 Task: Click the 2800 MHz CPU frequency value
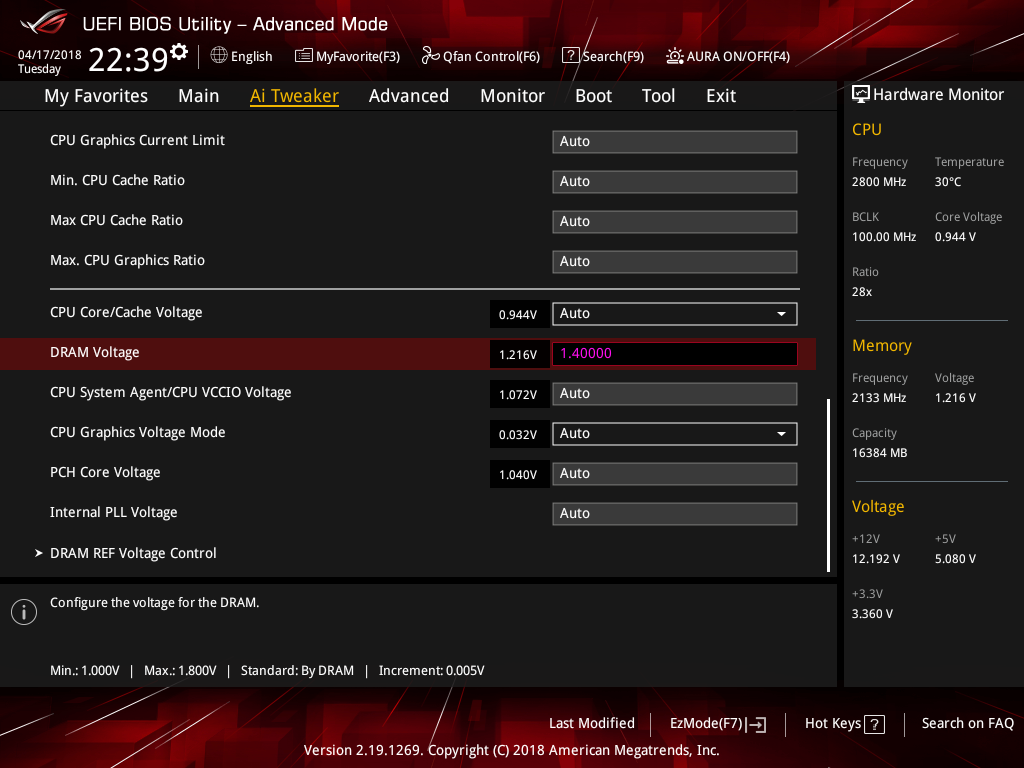click(x=879, y=182)
